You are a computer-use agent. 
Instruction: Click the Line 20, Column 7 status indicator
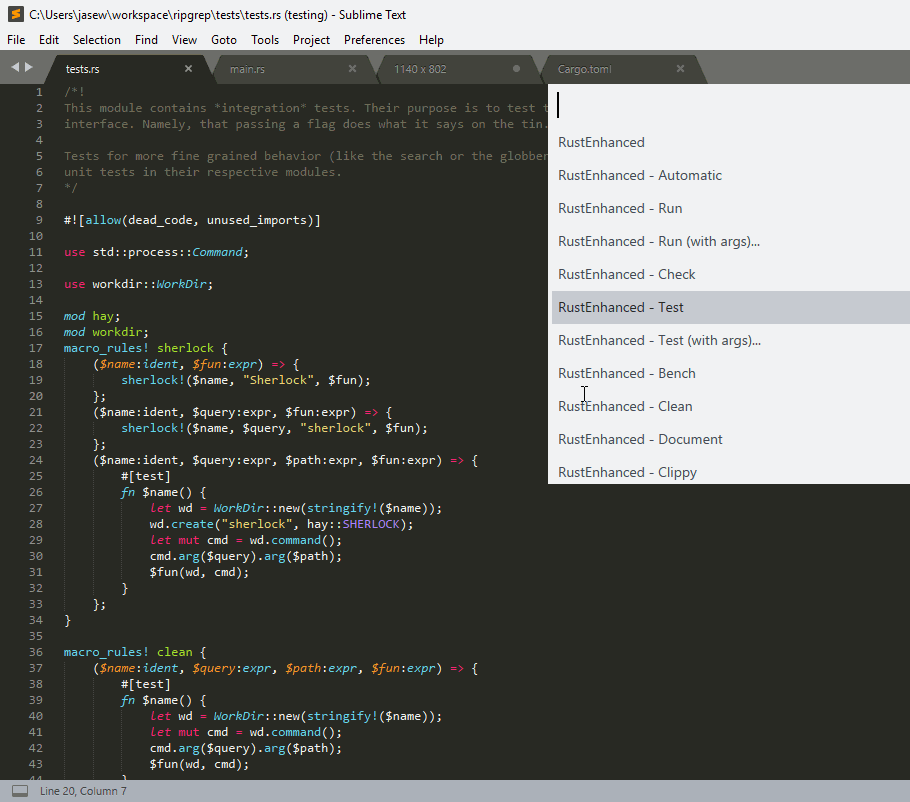click(81, 790)
